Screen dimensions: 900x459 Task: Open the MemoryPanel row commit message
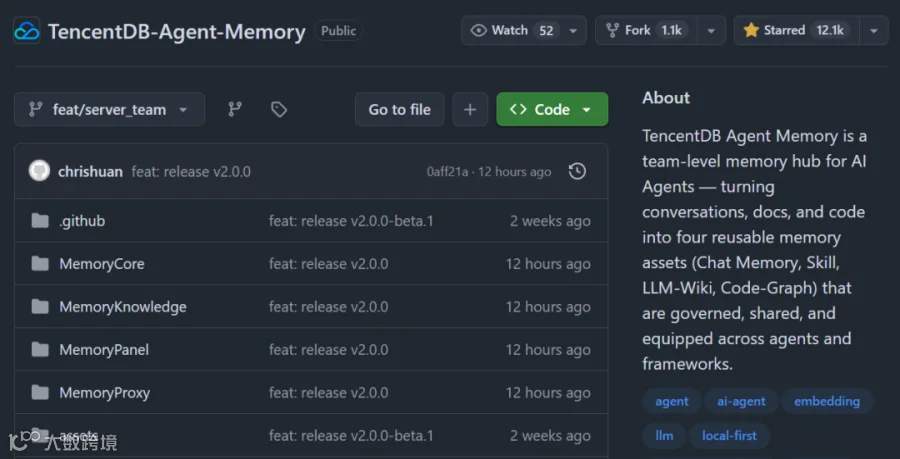328,350
